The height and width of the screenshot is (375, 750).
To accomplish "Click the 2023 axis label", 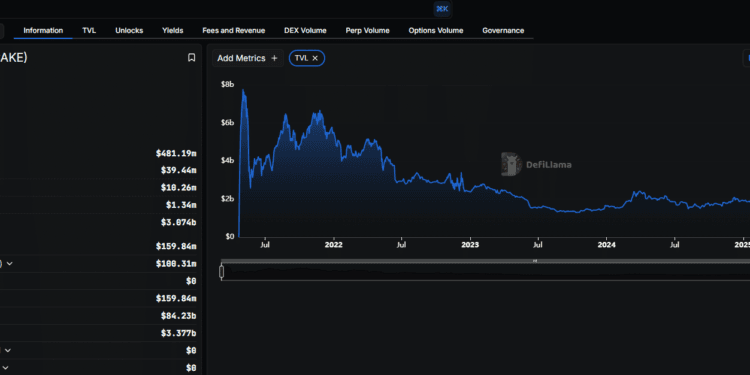I will pos(470,245).
